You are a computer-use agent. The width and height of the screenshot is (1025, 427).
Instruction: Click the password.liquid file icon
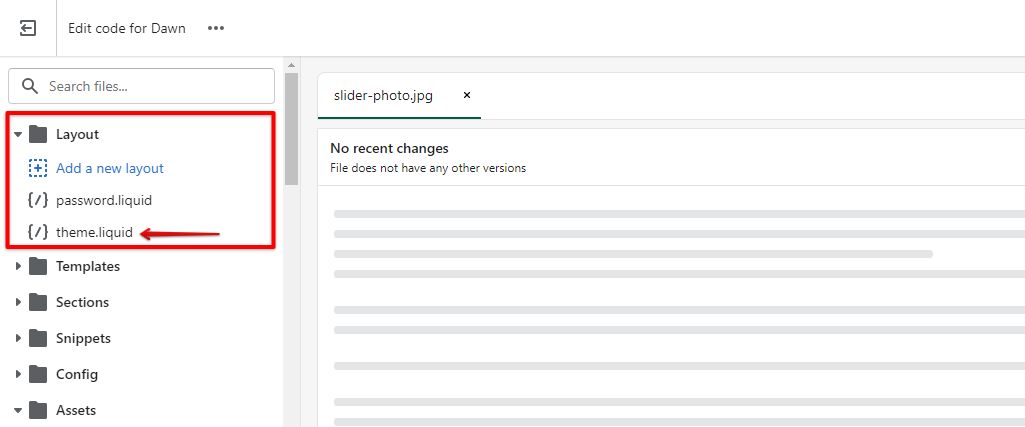[38, 200]
